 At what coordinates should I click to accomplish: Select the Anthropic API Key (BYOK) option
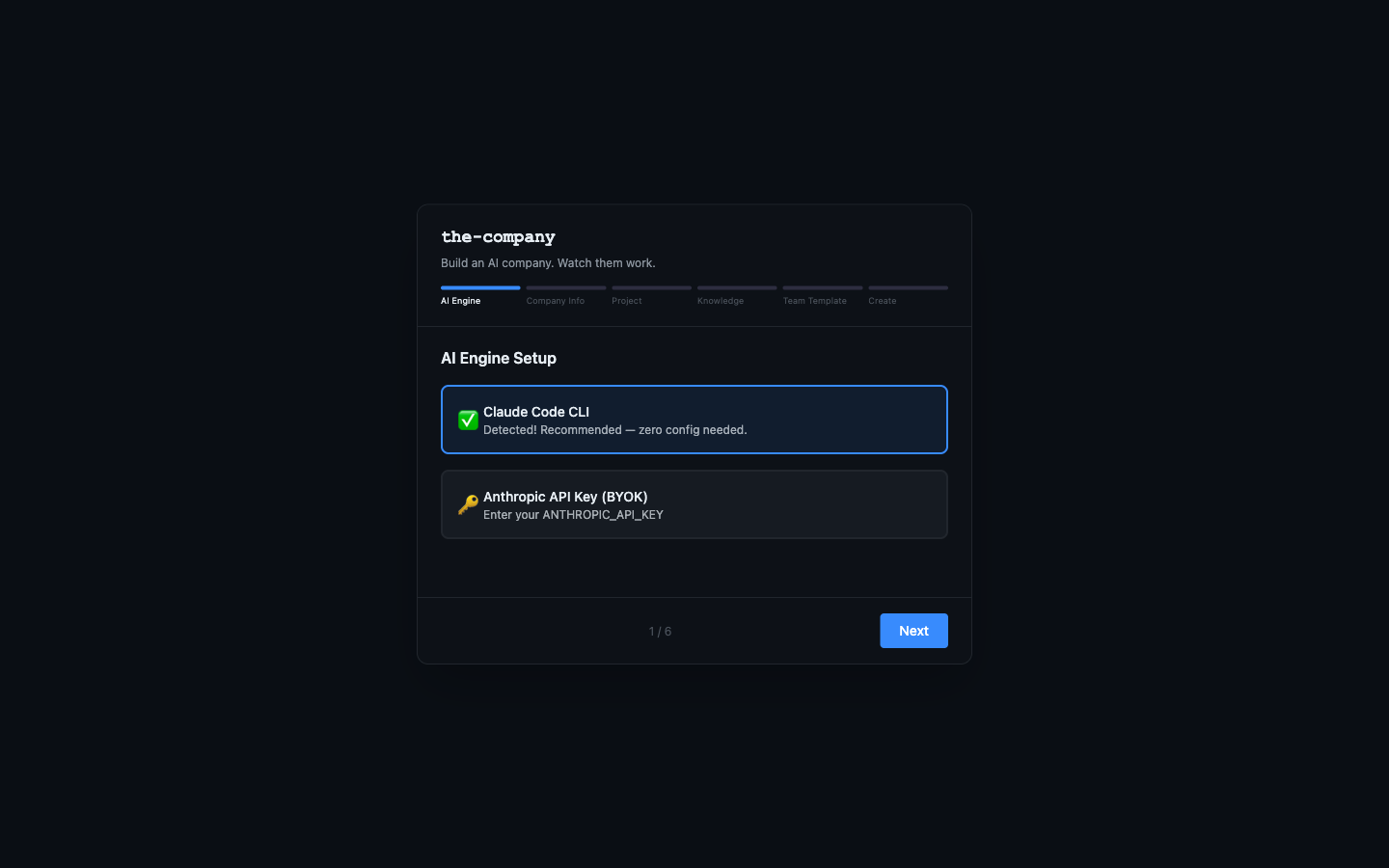pos(694,504)
